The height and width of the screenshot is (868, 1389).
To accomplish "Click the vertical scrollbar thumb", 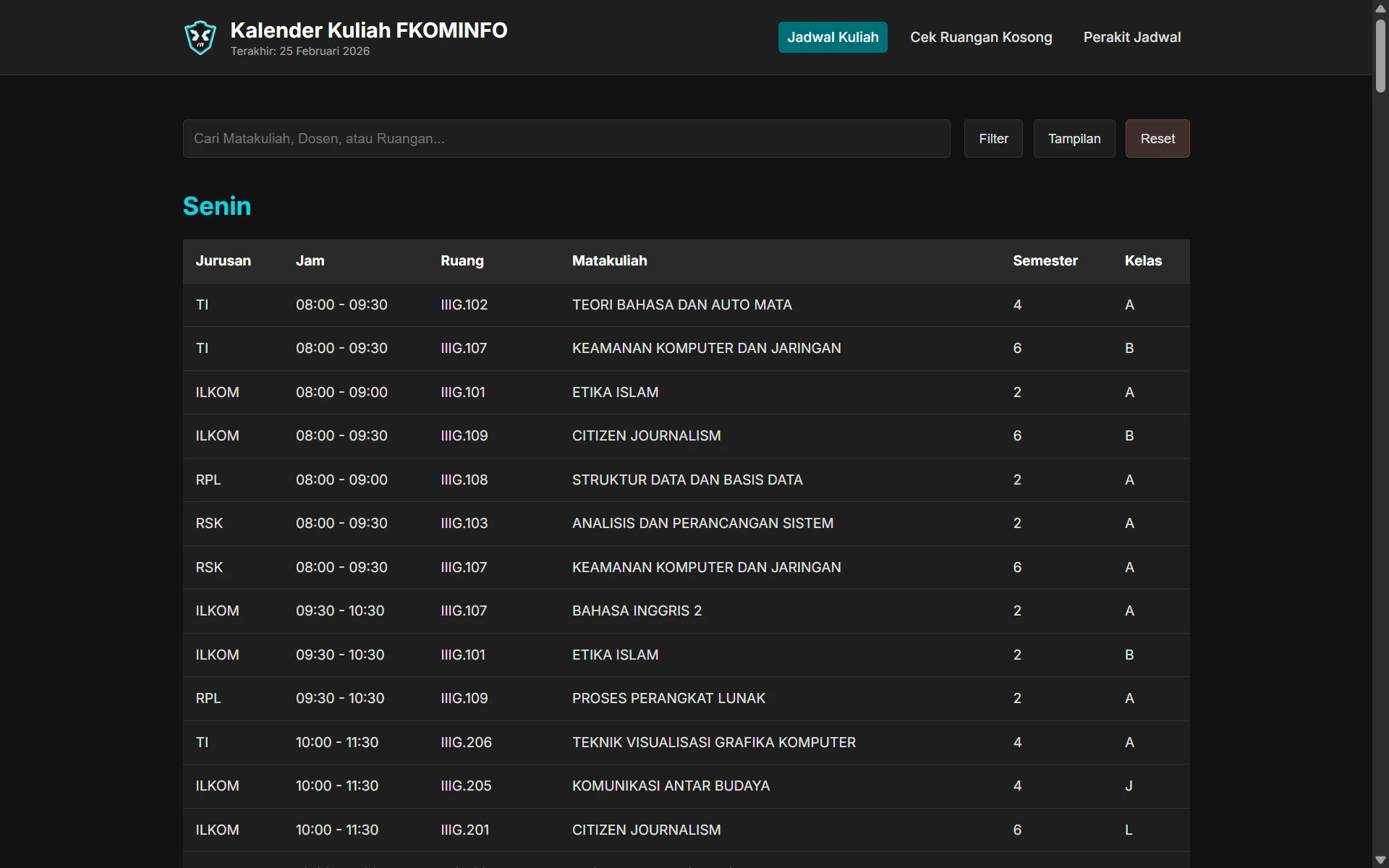I will tap(1380, 55).
